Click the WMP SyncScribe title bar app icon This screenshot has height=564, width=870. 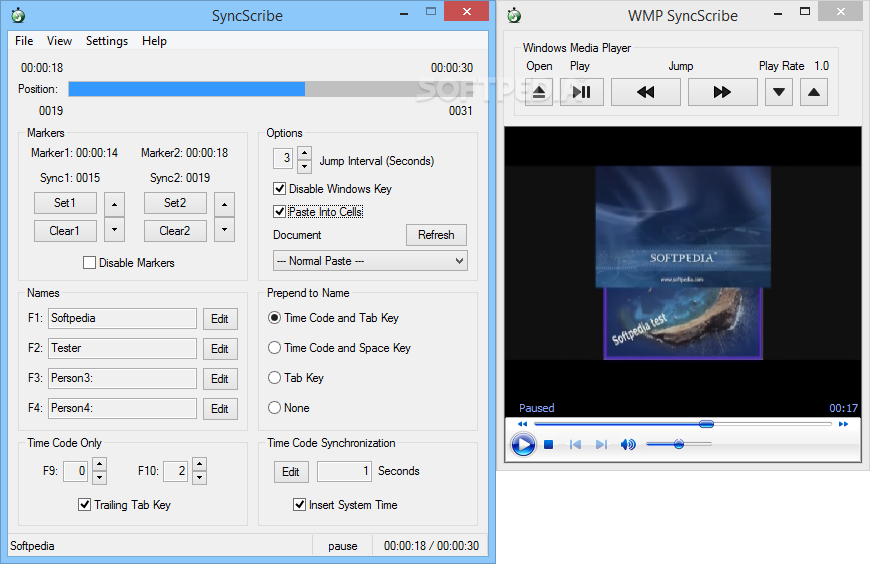(514, 15)
